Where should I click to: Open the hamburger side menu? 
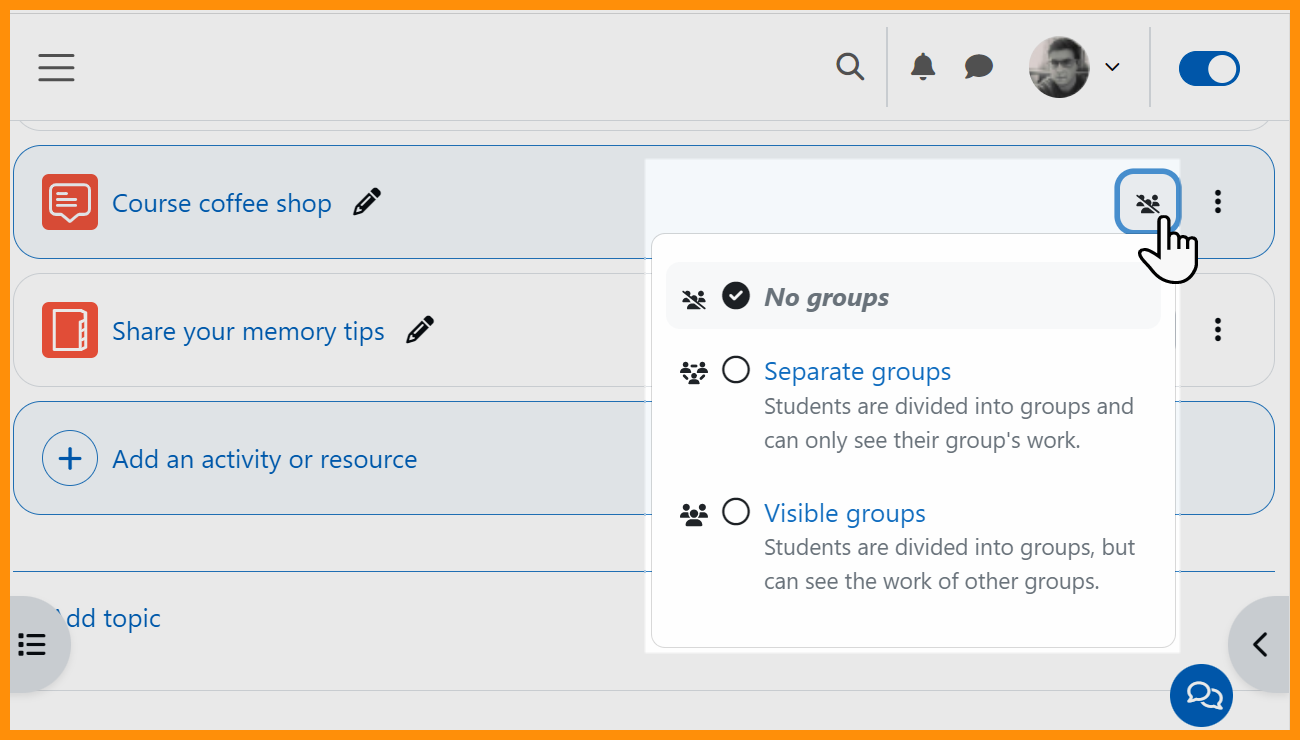[57, 67]
